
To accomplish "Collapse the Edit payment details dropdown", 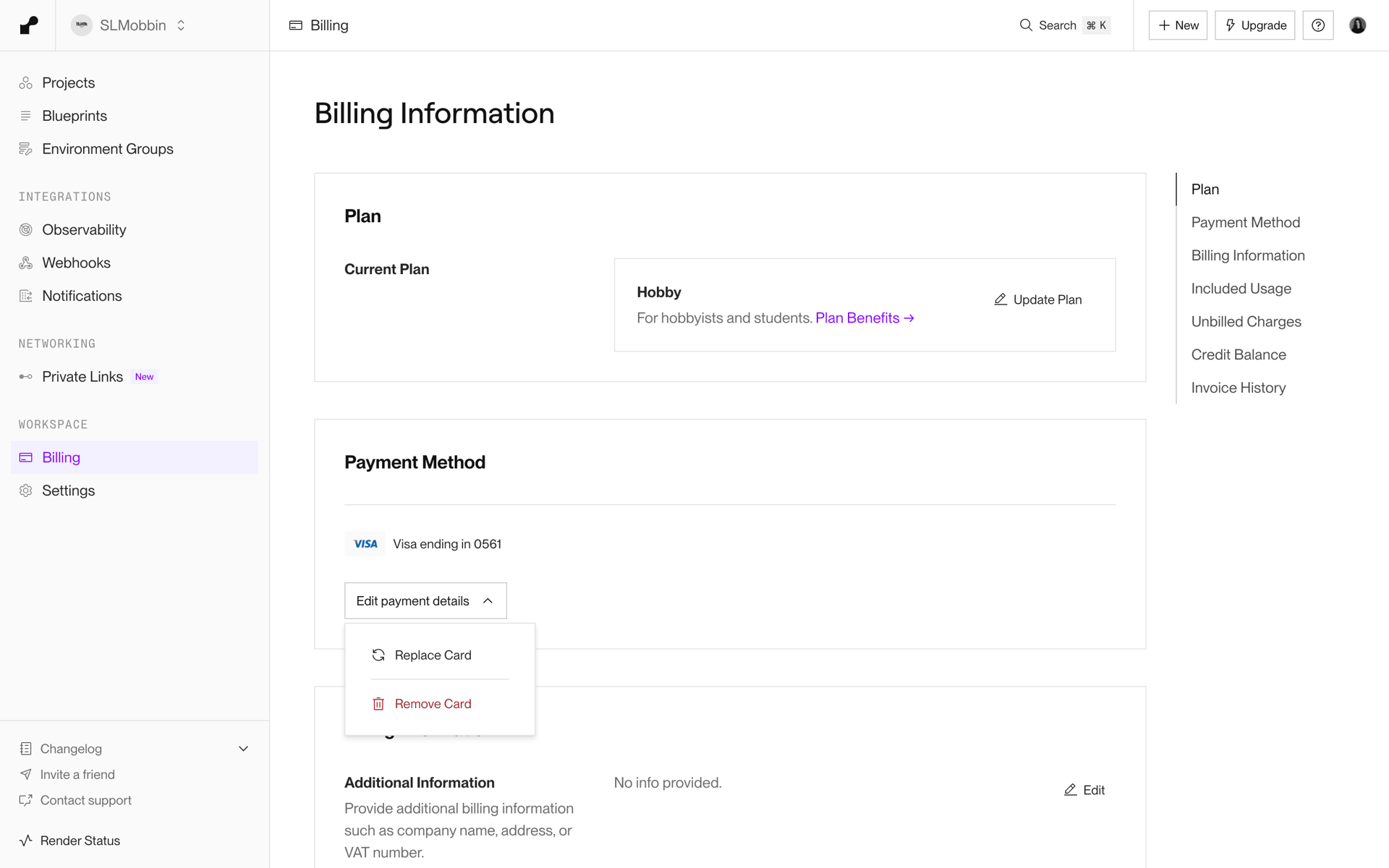I will click(x=425, y=601).
